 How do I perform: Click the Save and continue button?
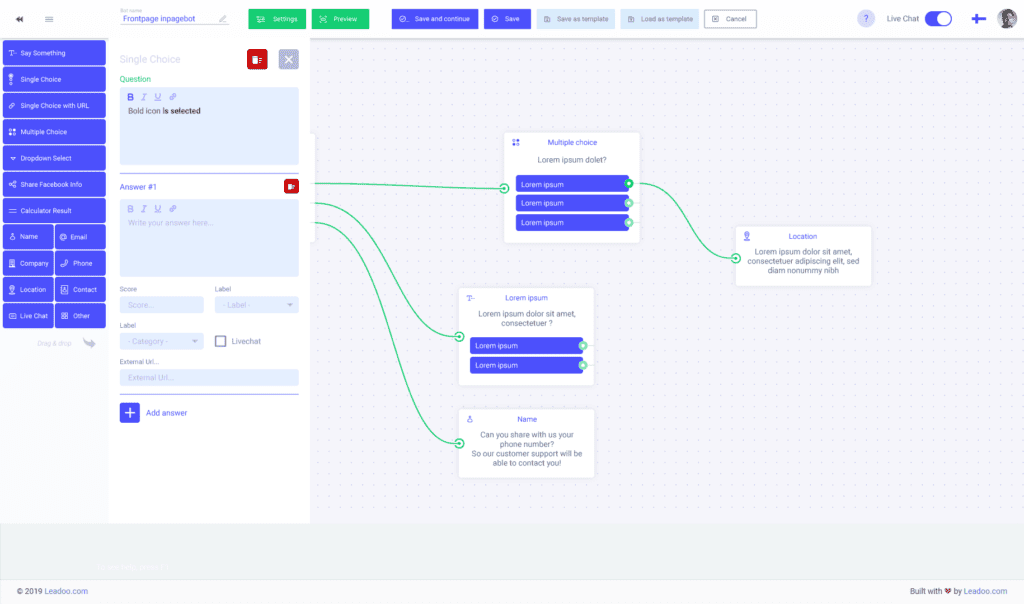click(x=434, y=18)
